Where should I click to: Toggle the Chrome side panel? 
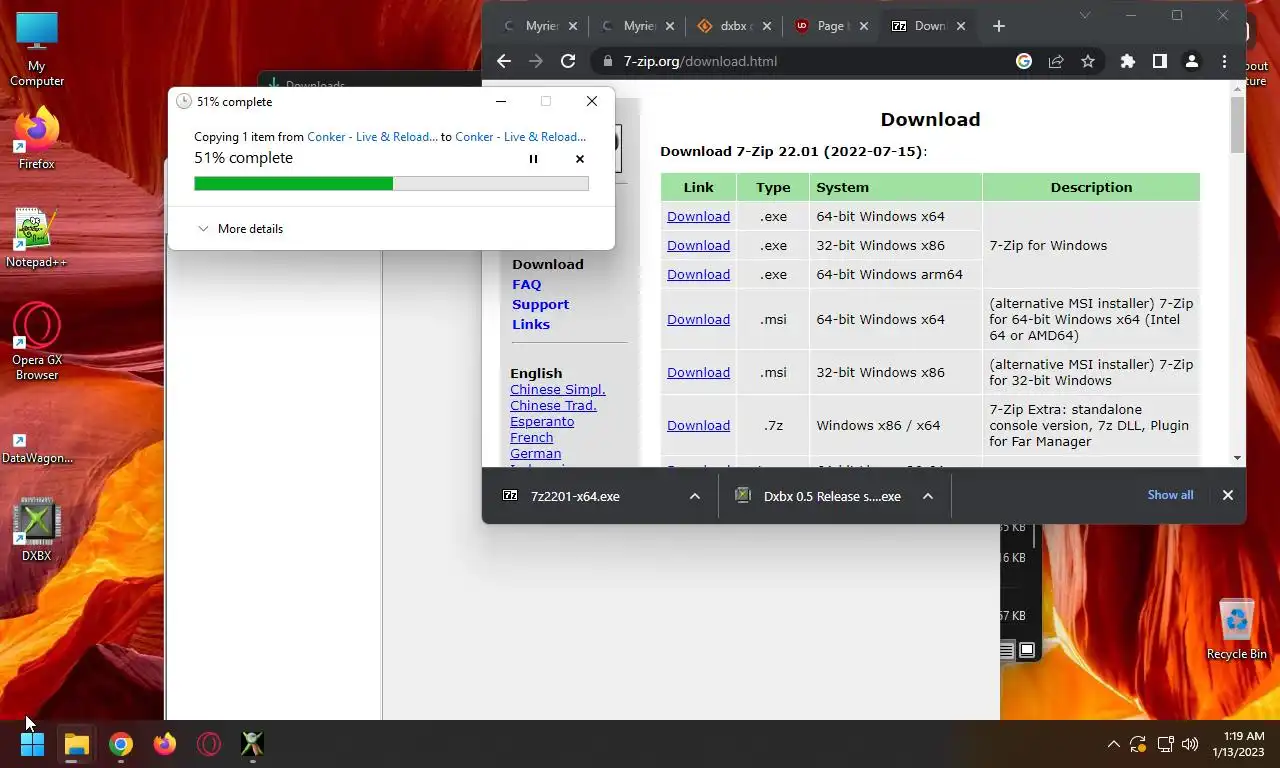pos(1160,61)
